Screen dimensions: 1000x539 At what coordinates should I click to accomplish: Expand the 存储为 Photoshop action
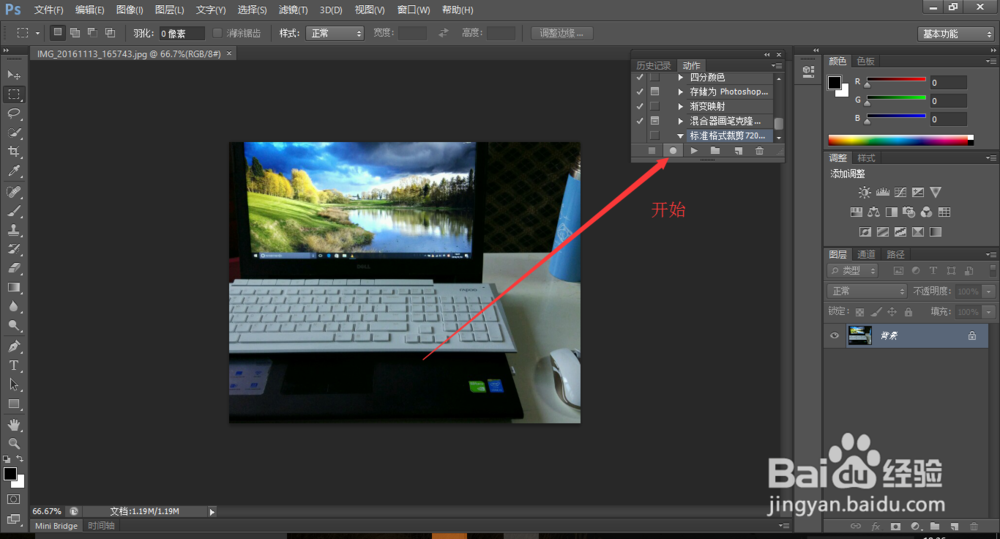[680, 92]
